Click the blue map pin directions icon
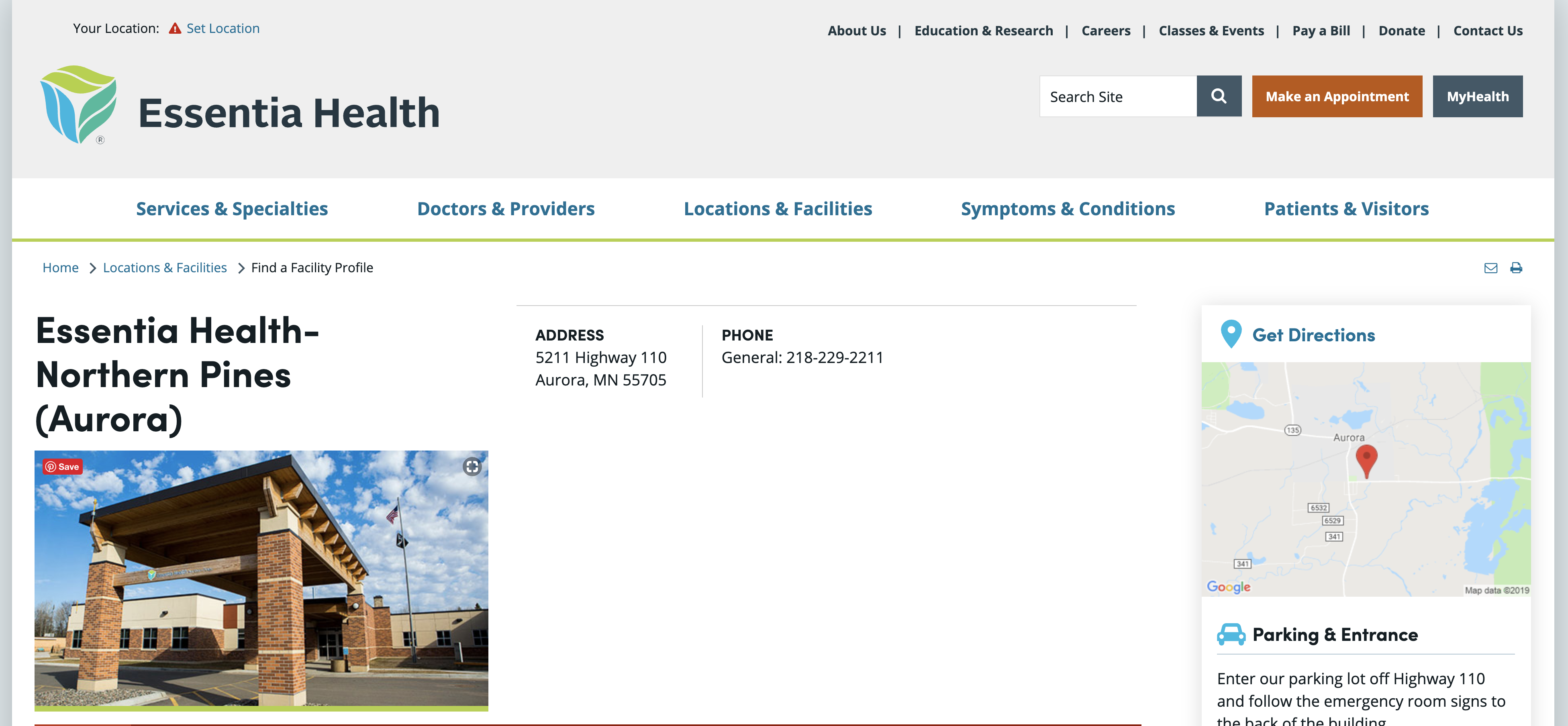 pos(1231,334)
